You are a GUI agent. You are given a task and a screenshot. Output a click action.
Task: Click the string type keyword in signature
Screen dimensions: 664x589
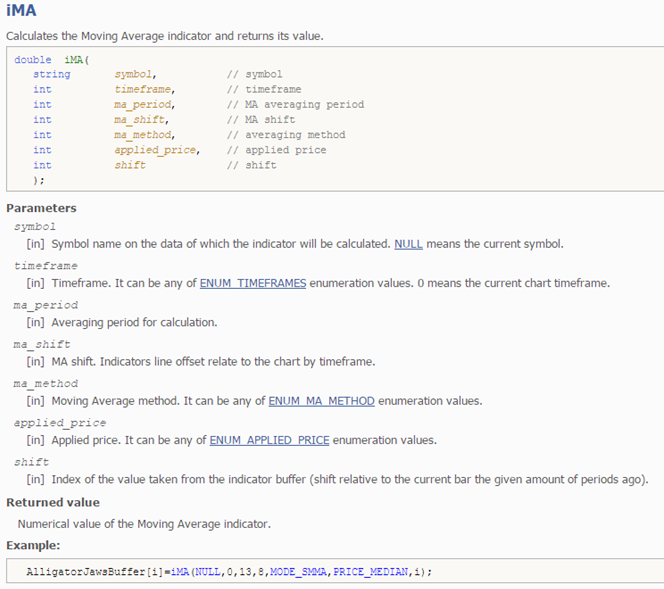click(x=51, y=75)
